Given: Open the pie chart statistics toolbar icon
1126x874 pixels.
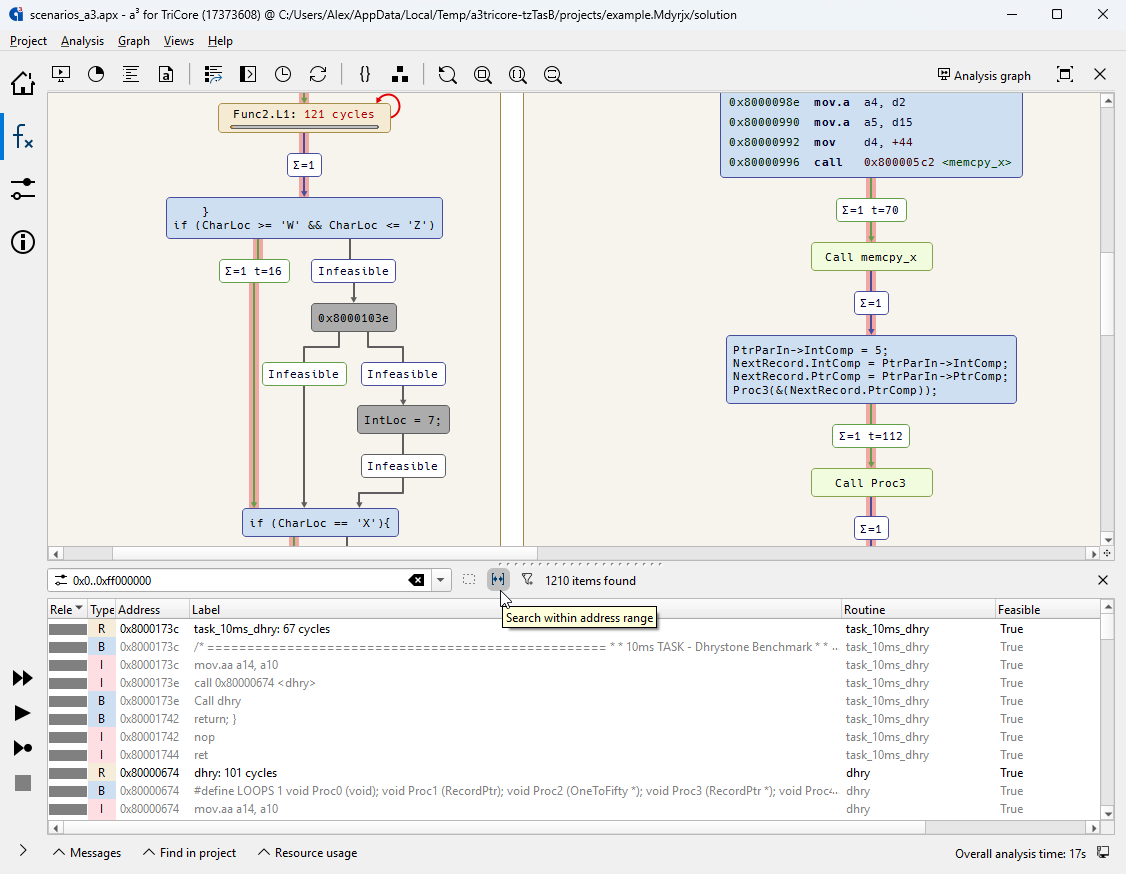Looking at the screenshot, I should coord(96,74).
